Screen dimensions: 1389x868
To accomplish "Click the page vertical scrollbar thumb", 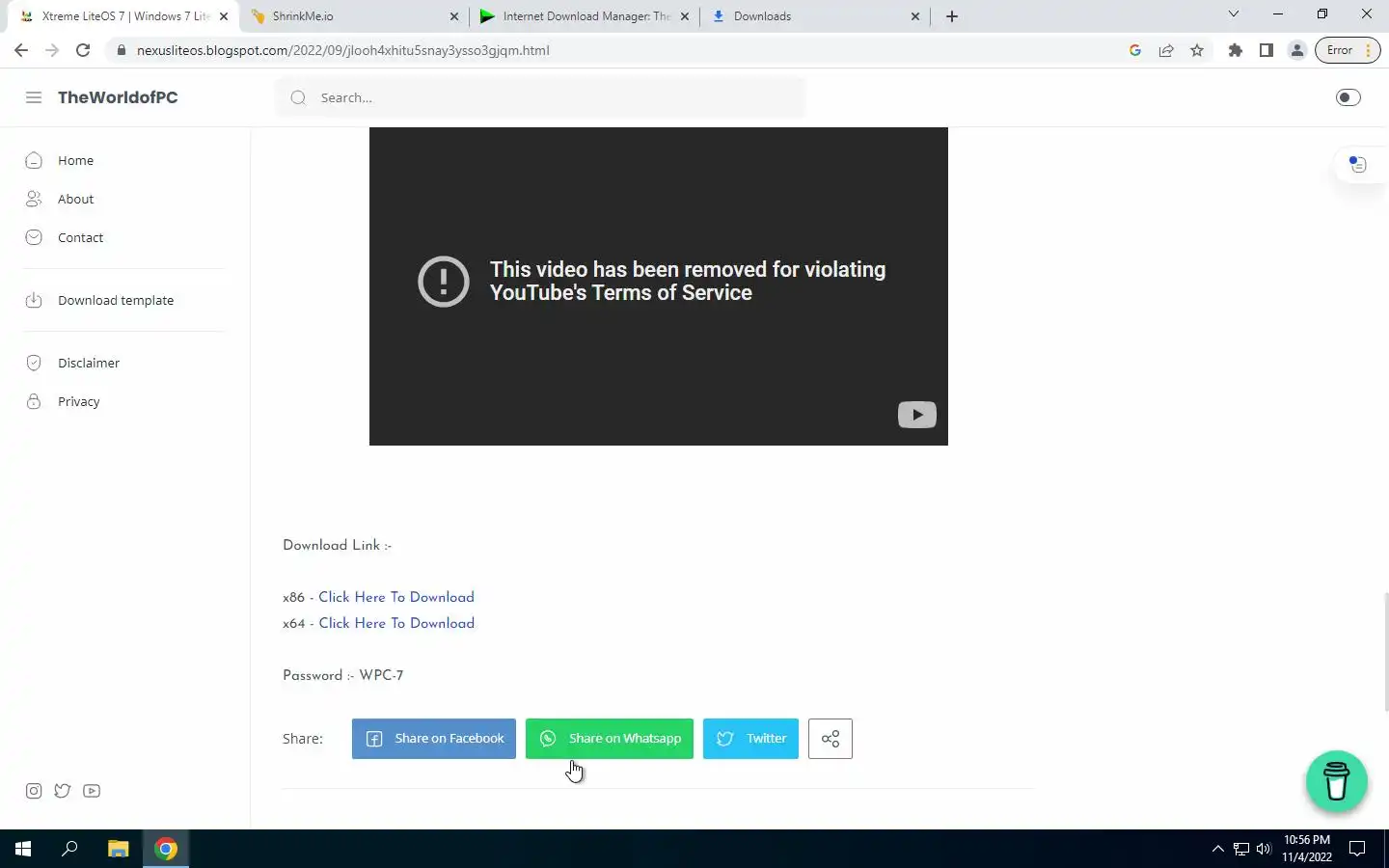I will point(1385,651).
